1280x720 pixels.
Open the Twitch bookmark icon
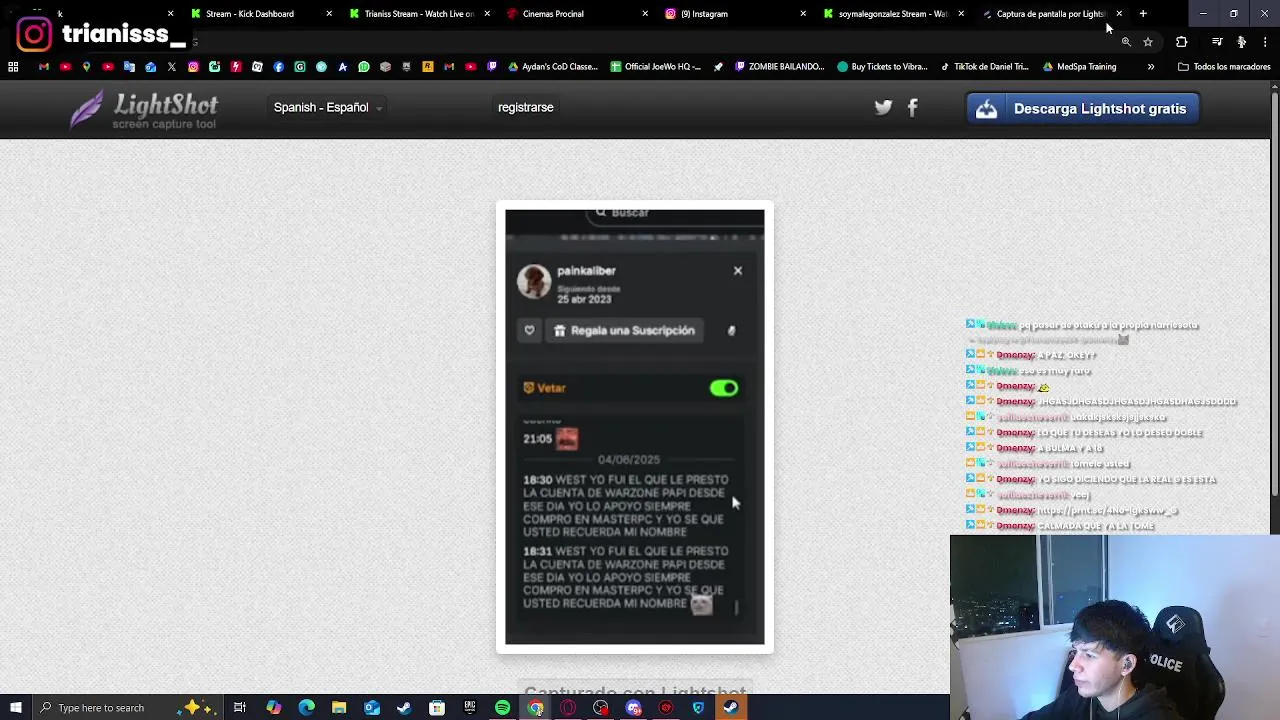(x=492, y=67)
